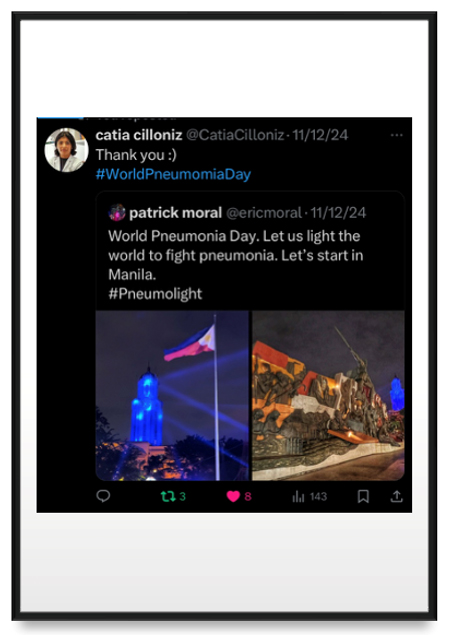Click the green repost arrows icon
The image size is (449, 635).
point(168,496)
